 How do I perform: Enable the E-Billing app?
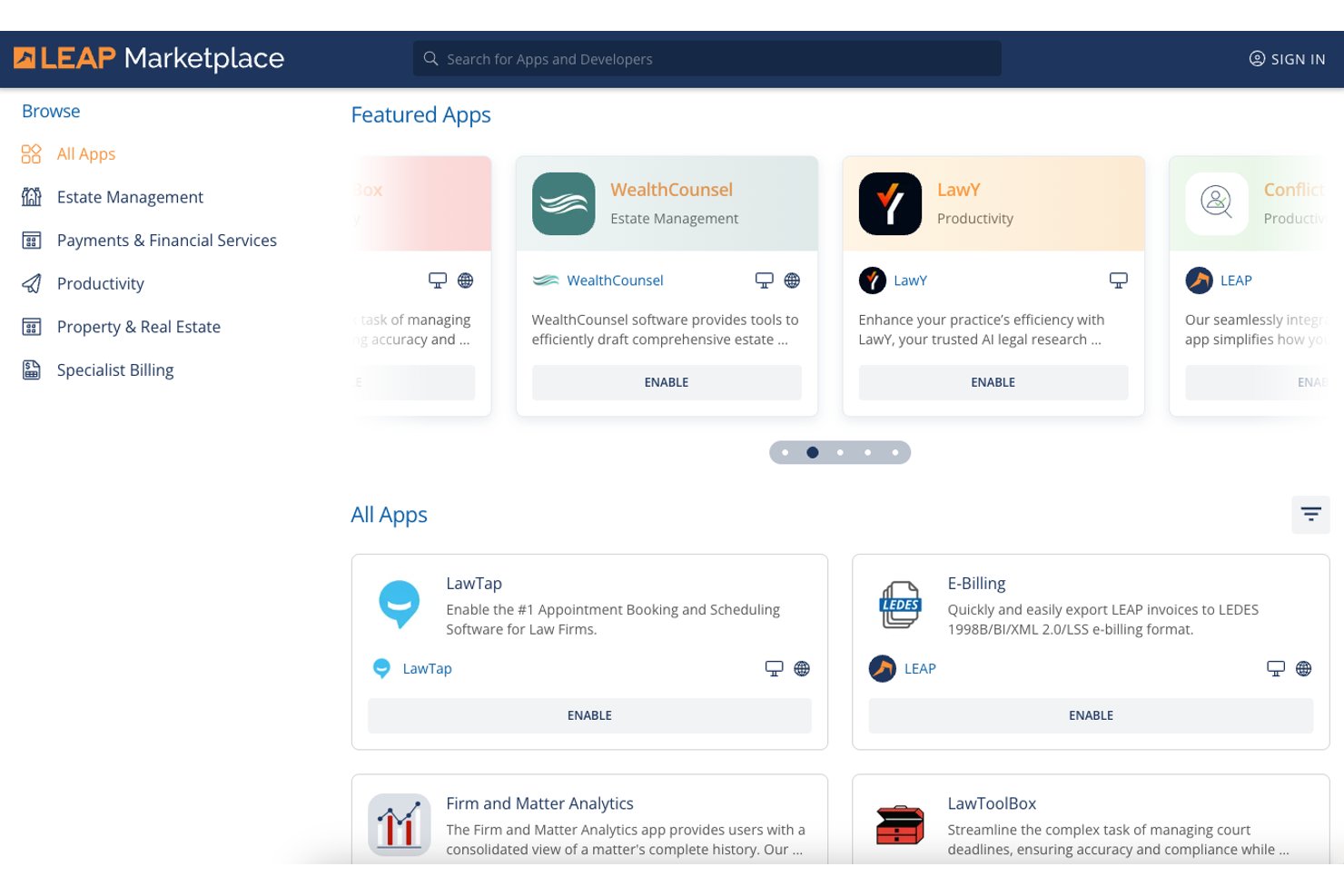[x=1091, y=715]
